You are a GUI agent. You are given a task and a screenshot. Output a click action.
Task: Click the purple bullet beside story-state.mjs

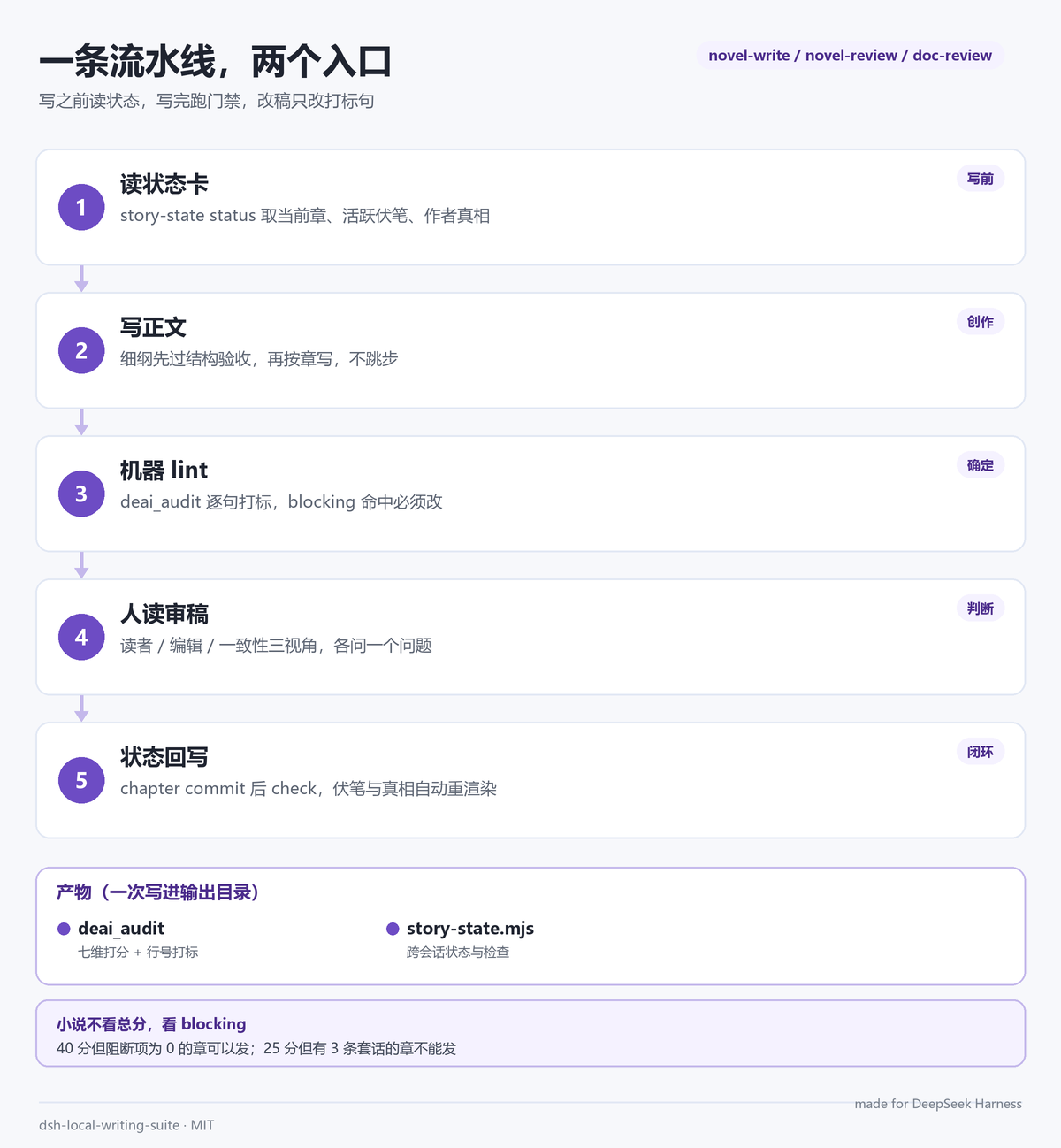[x=393, y=929]
